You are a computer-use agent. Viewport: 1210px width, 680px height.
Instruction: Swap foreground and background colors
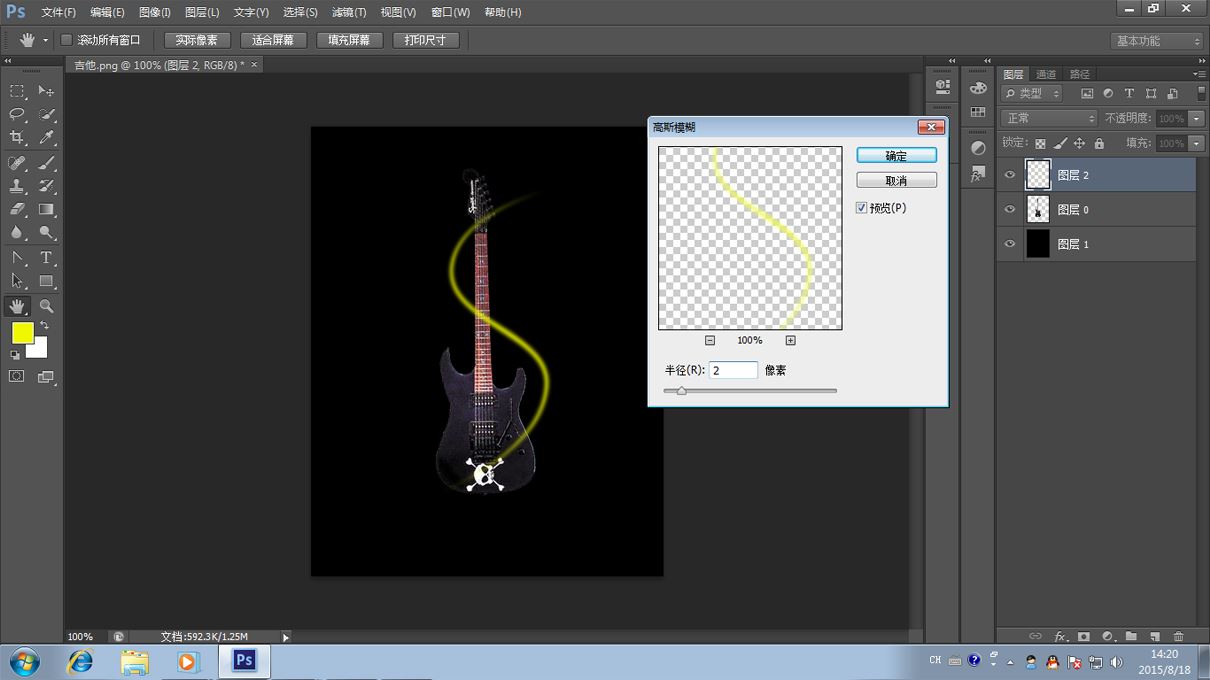[45, 326]
